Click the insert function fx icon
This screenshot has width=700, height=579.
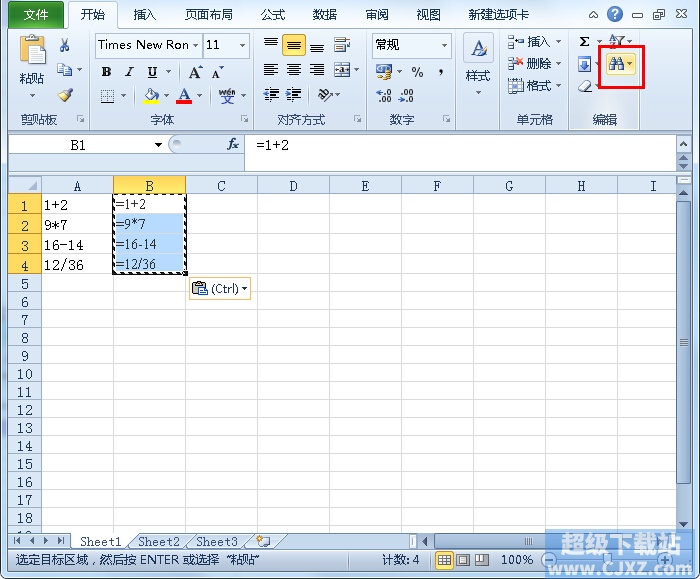[233, 145]
